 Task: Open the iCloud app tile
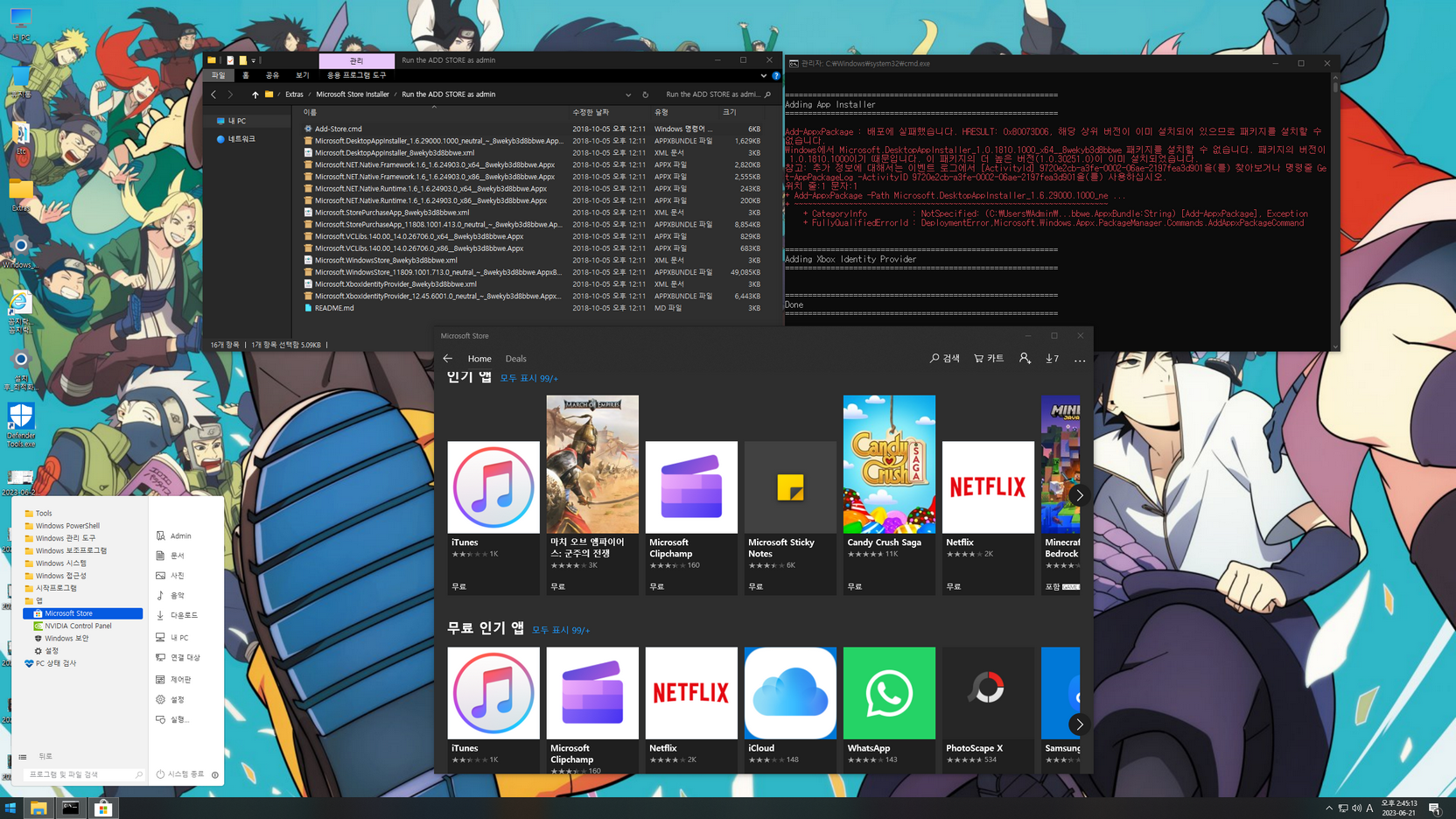click(x=790, y=709)
